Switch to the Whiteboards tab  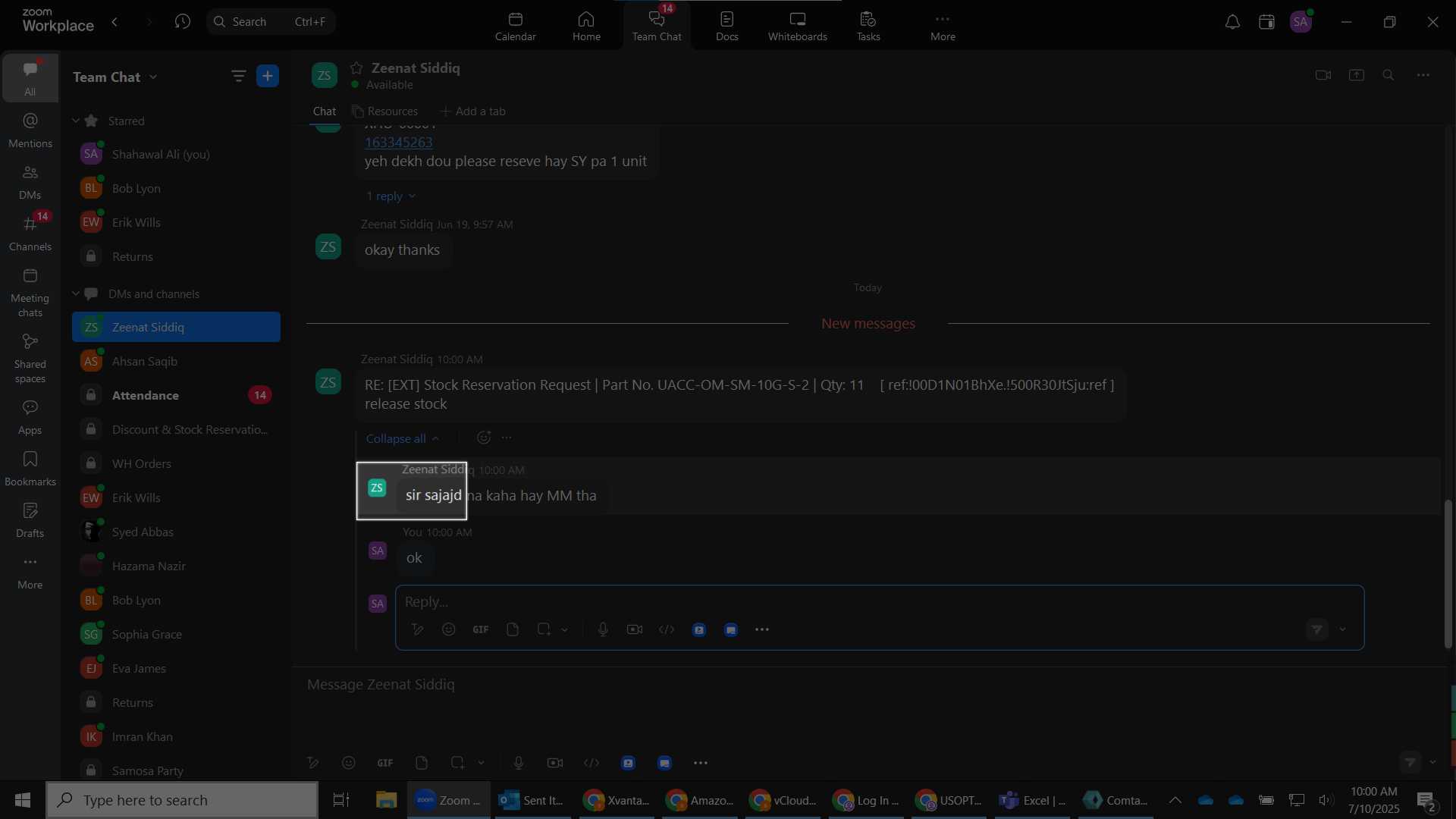click(798, 26)
